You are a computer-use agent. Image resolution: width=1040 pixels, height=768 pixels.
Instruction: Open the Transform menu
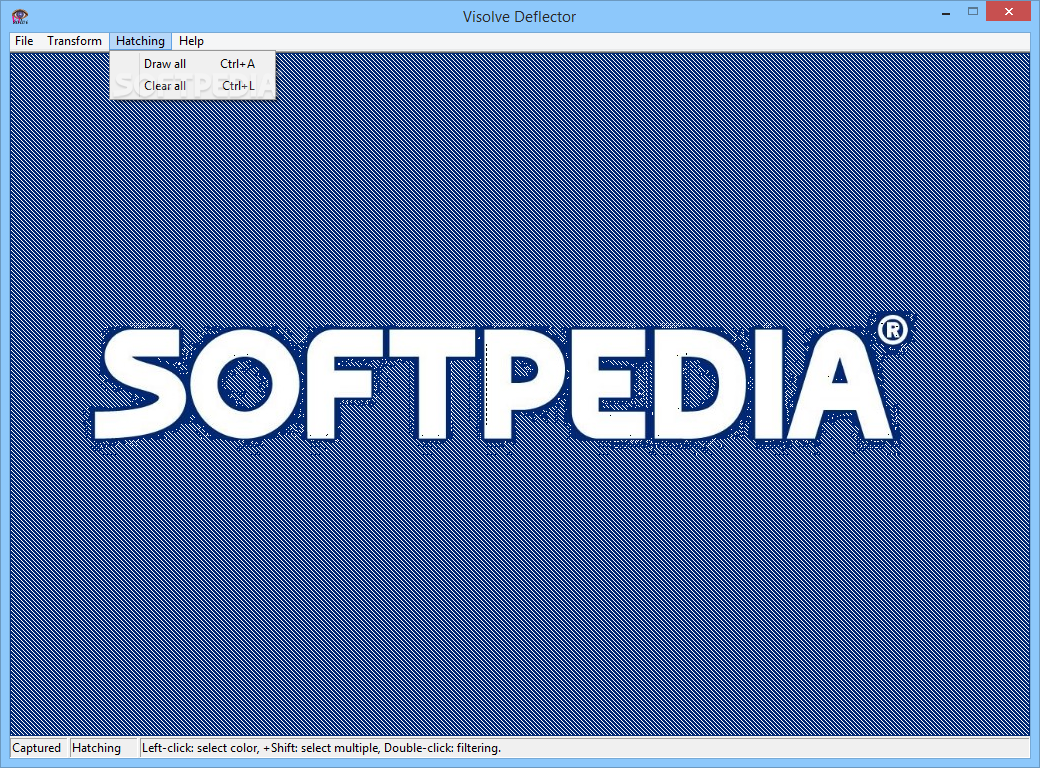[74, 41]
